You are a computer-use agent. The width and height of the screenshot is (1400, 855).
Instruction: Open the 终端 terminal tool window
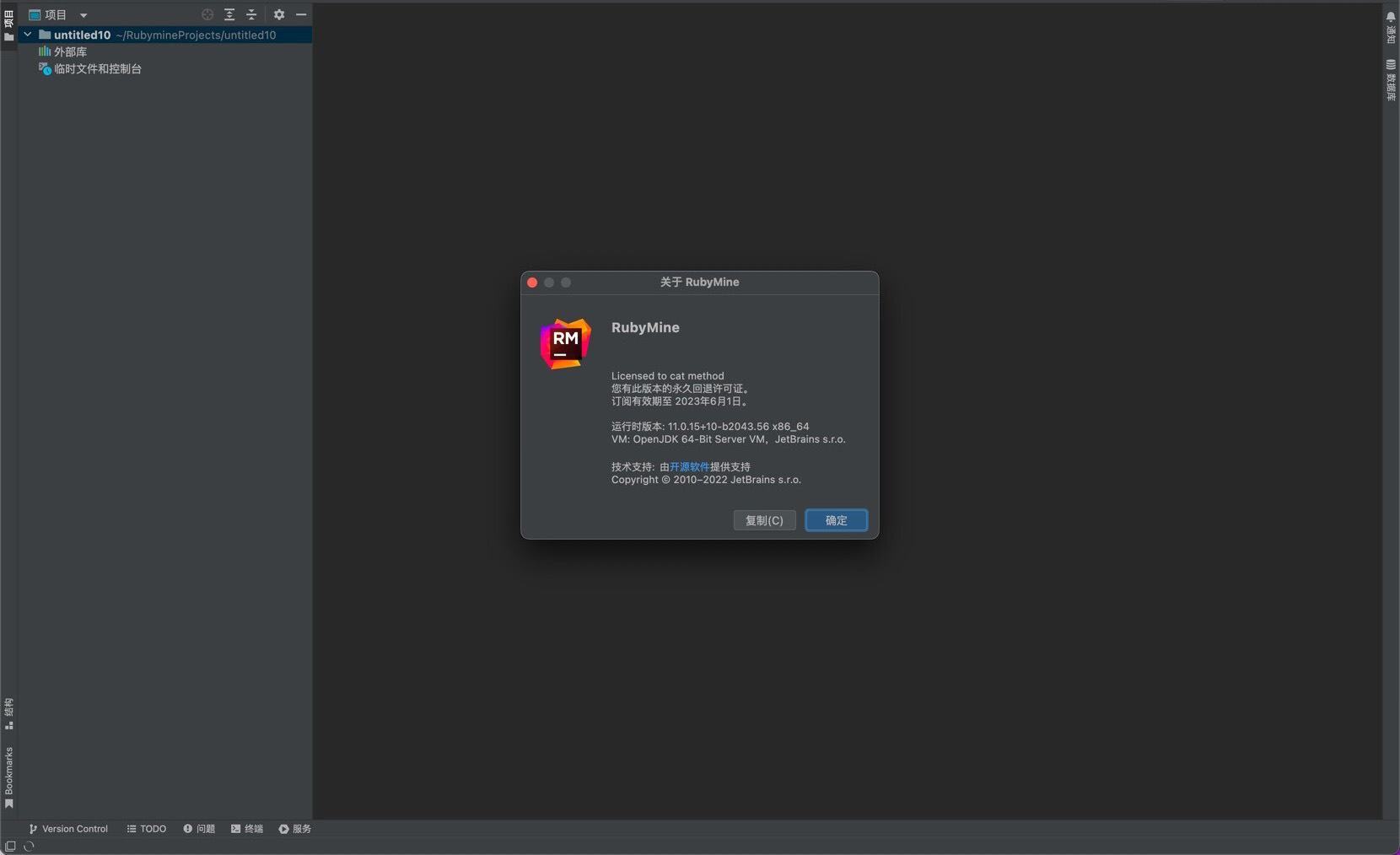247,829
